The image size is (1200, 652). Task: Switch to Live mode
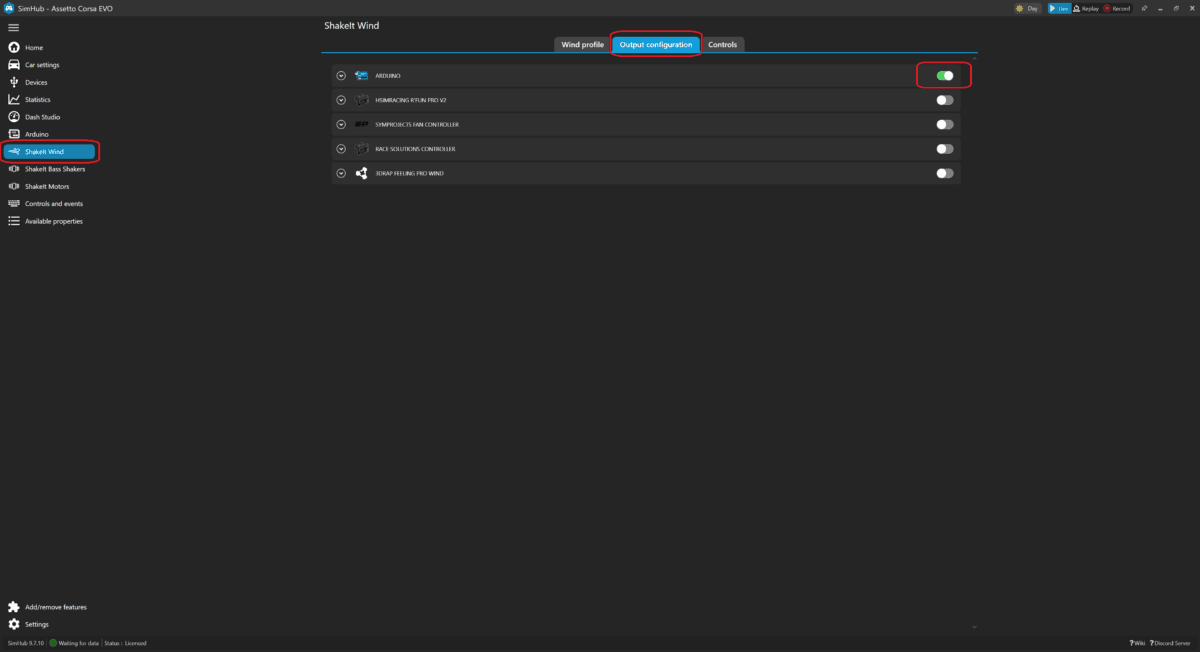click(x=1059, y=8)
